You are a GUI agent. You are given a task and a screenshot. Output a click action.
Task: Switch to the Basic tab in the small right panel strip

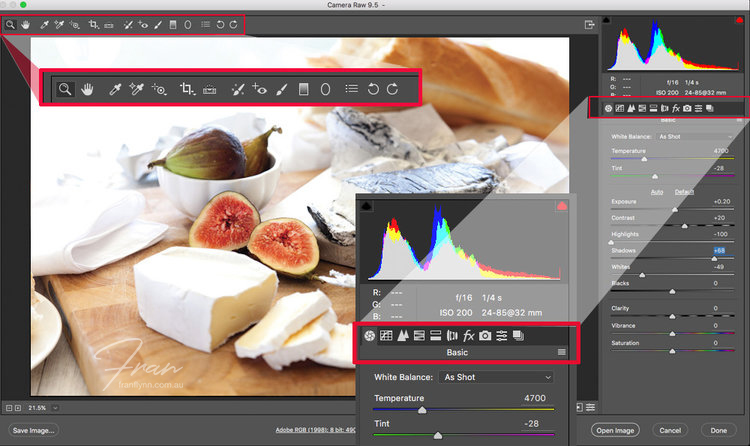point(608,109)
